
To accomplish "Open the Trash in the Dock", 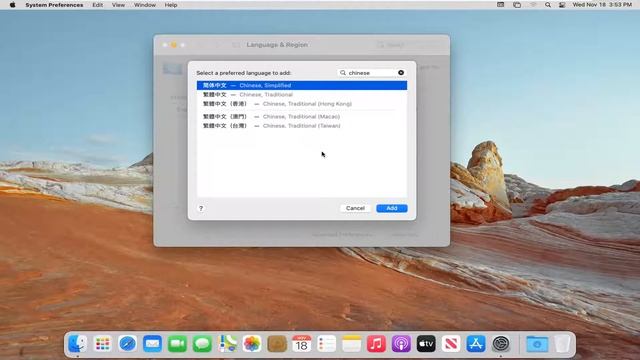I will click(562, 344).
